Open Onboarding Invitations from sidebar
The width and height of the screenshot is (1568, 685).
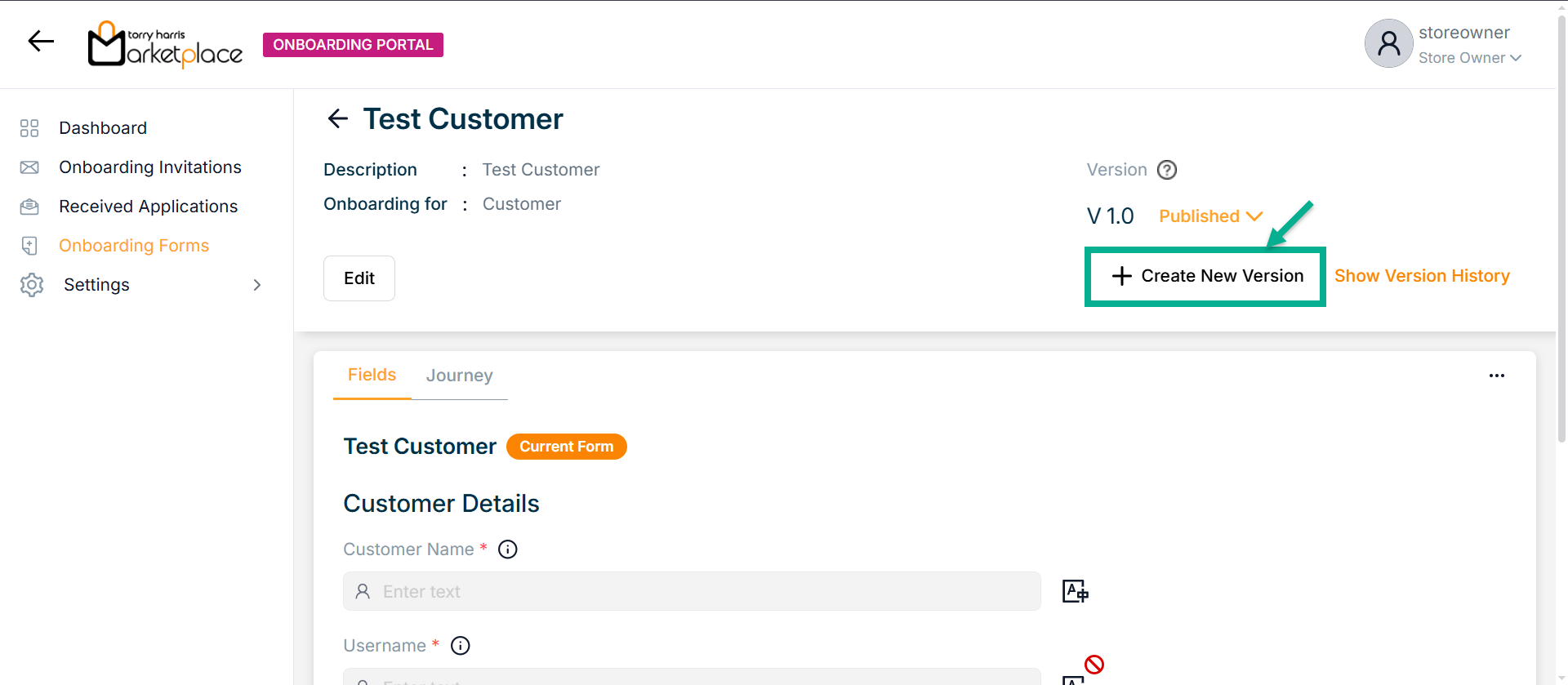click(150, 167)
